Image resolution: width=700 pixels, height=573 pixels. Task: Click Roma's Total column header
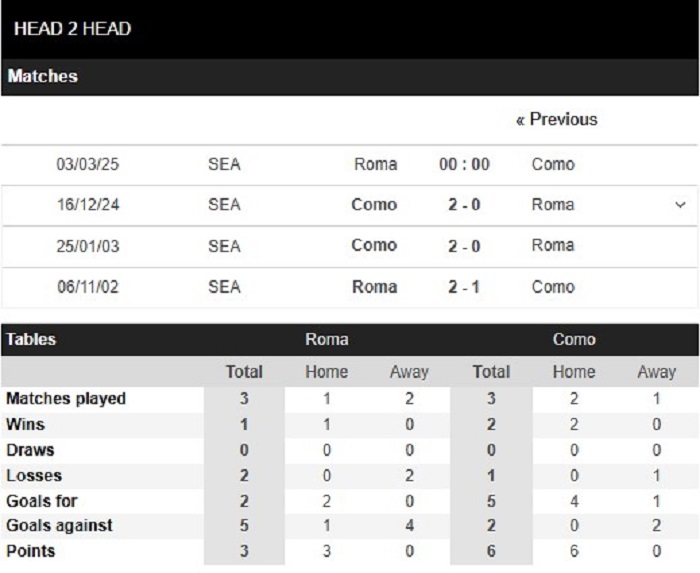click(x=244, y=372)
